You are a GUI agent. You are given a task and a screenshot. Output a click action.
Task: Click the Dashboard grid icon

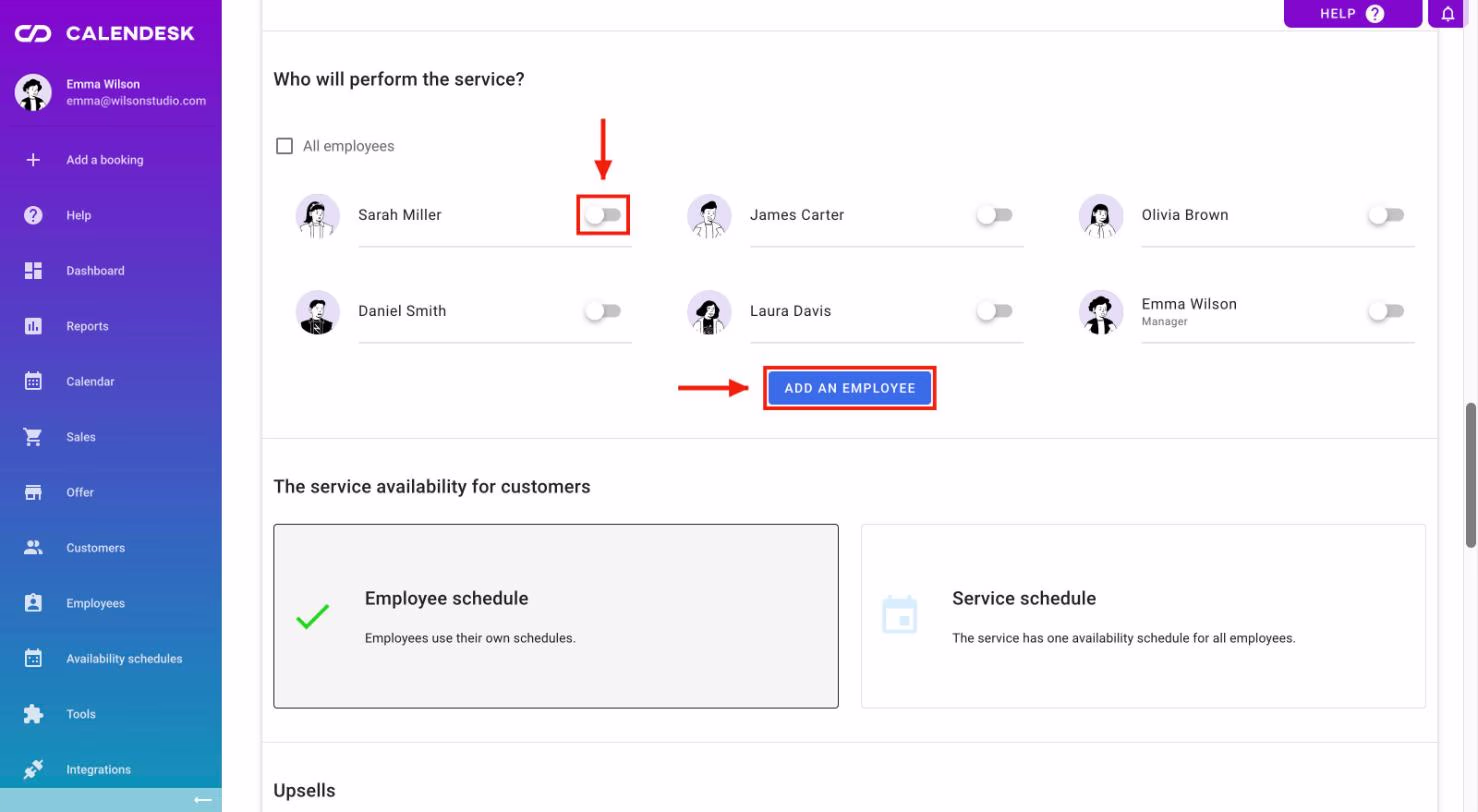pyautogui.click(x=33, y=271)
